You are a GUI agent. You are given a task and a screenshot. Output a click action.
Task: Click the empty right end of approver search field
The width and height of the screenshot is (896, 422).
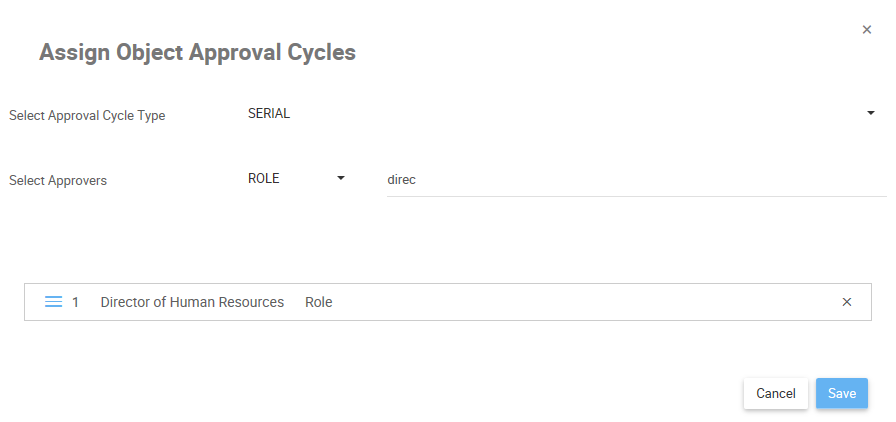(x=800, y=180)
